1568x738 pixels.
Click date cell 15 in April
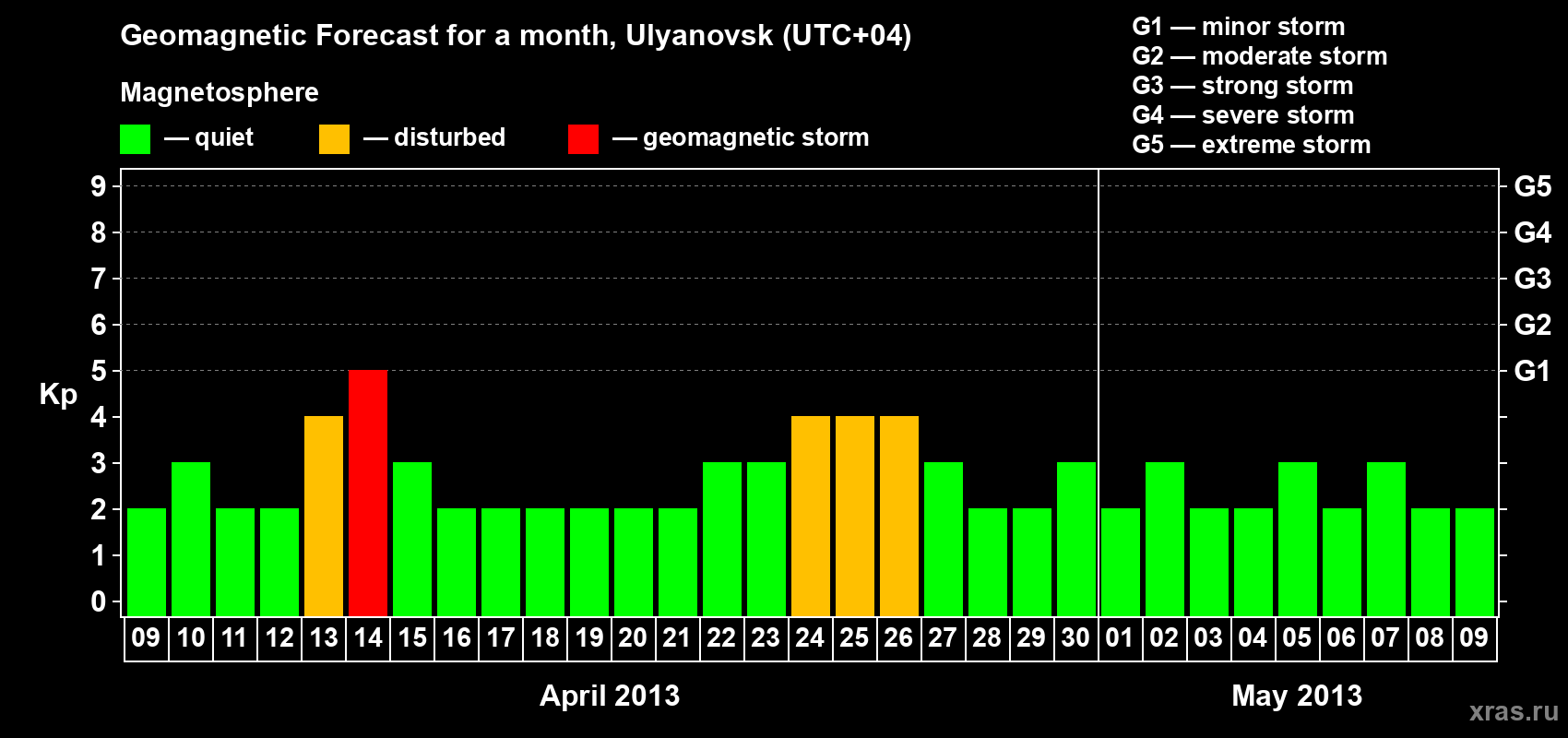pyautogui.click(x=412, y=638)
